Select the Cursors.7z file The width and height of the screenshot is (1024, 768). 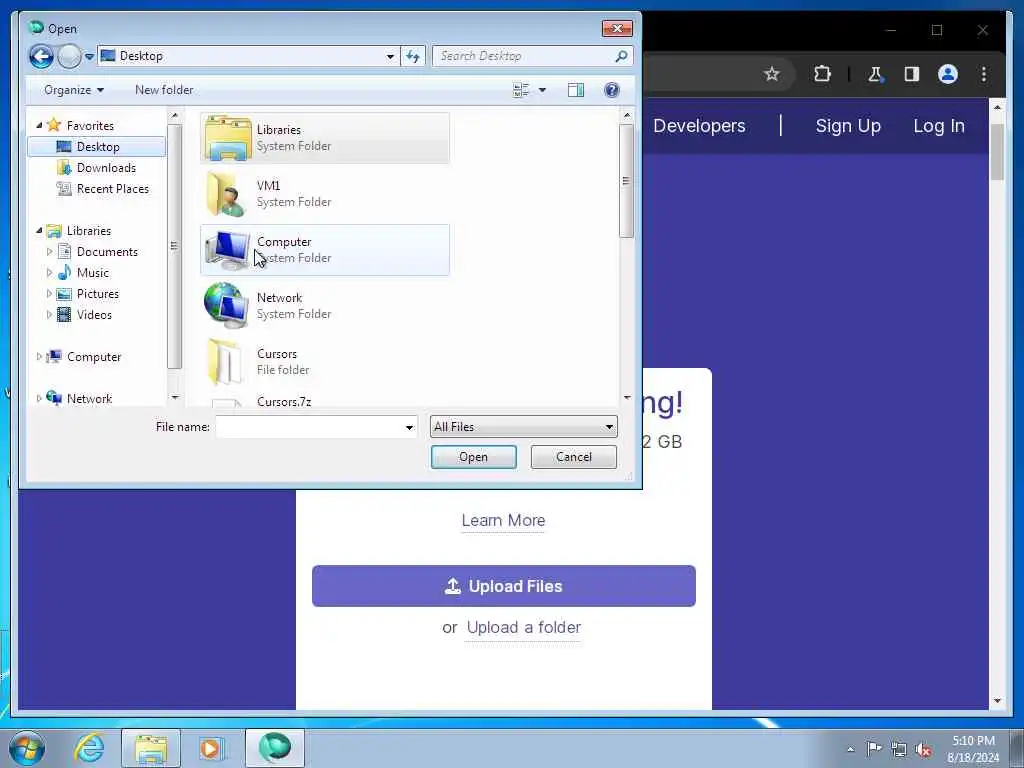coord(283,402)
